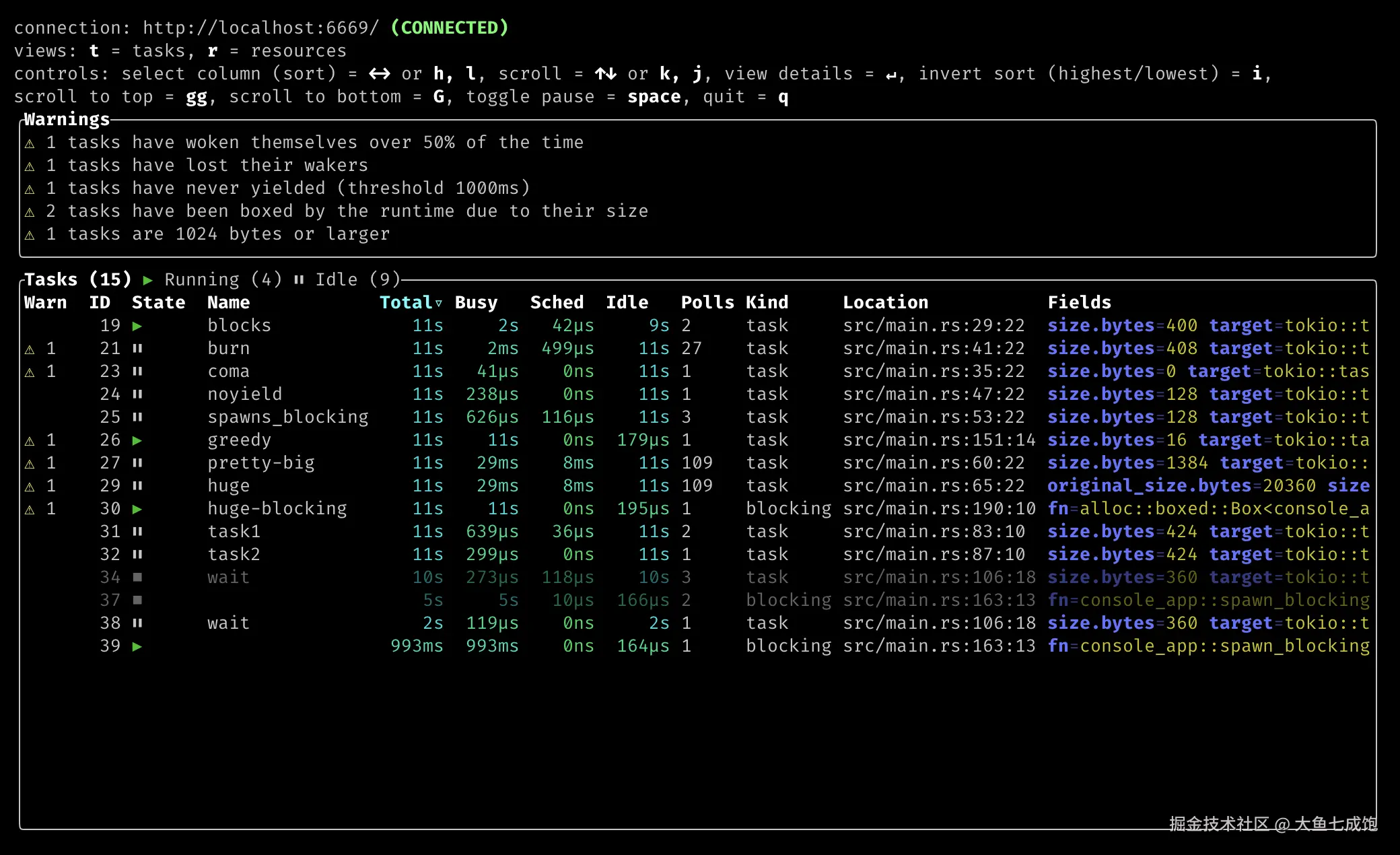
Task: Click the warning triangle on the "coma" row
Action: [30, 371]
